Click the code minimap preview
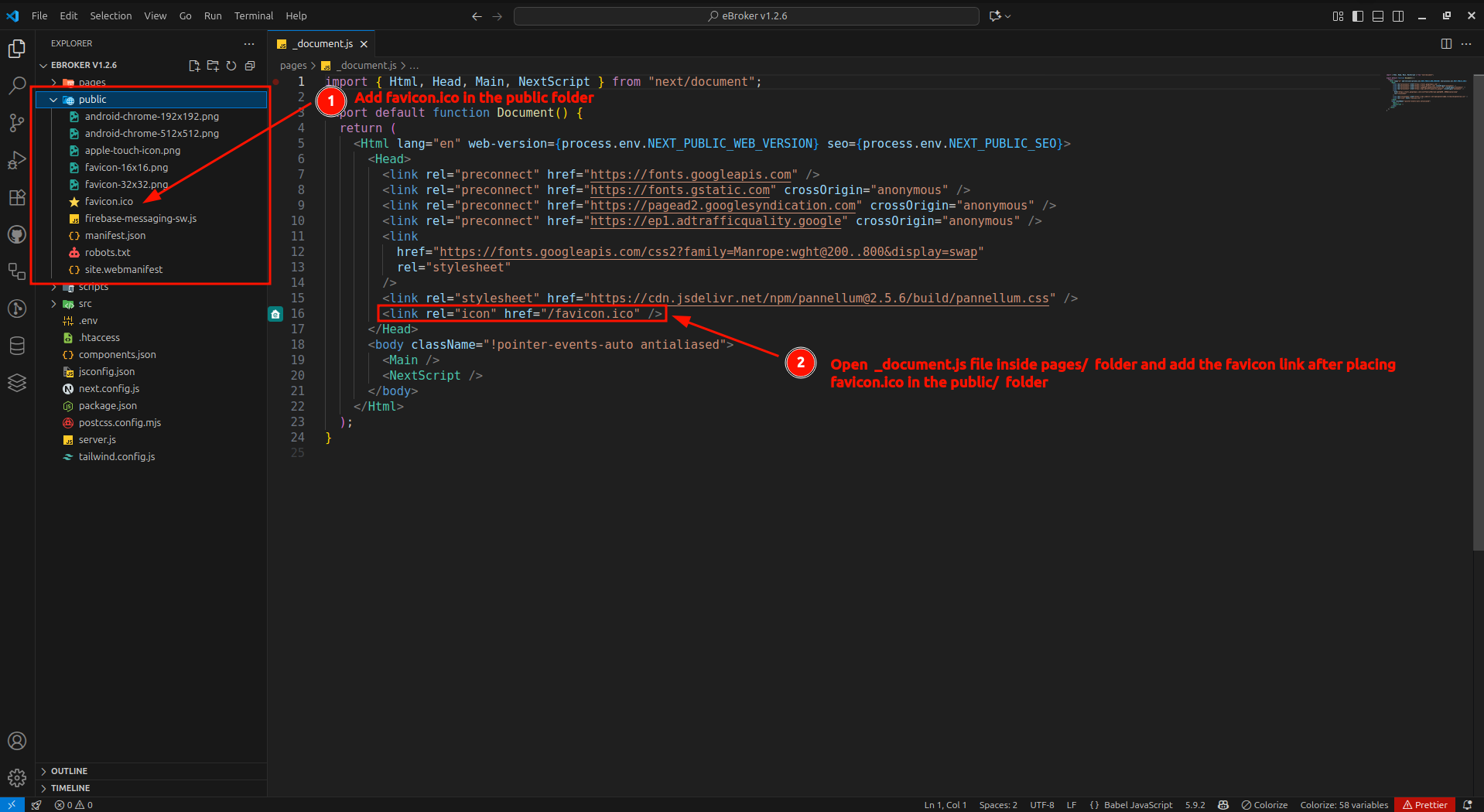Viewport: 1484px width, 812px height. [x=1426, y=93]
